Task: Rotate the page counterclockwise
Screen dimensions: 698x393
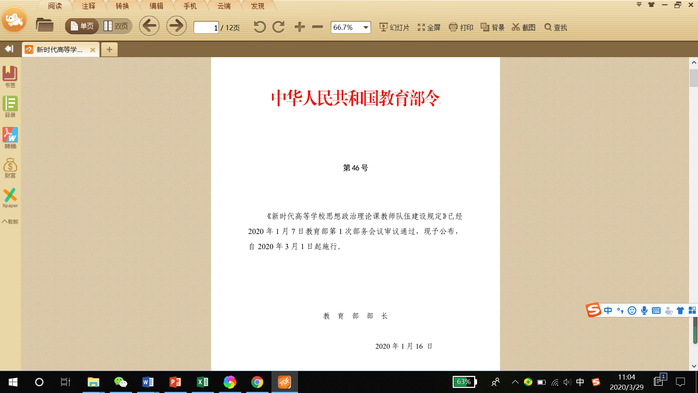Action: pyautogui.click(x=260, y=27)
